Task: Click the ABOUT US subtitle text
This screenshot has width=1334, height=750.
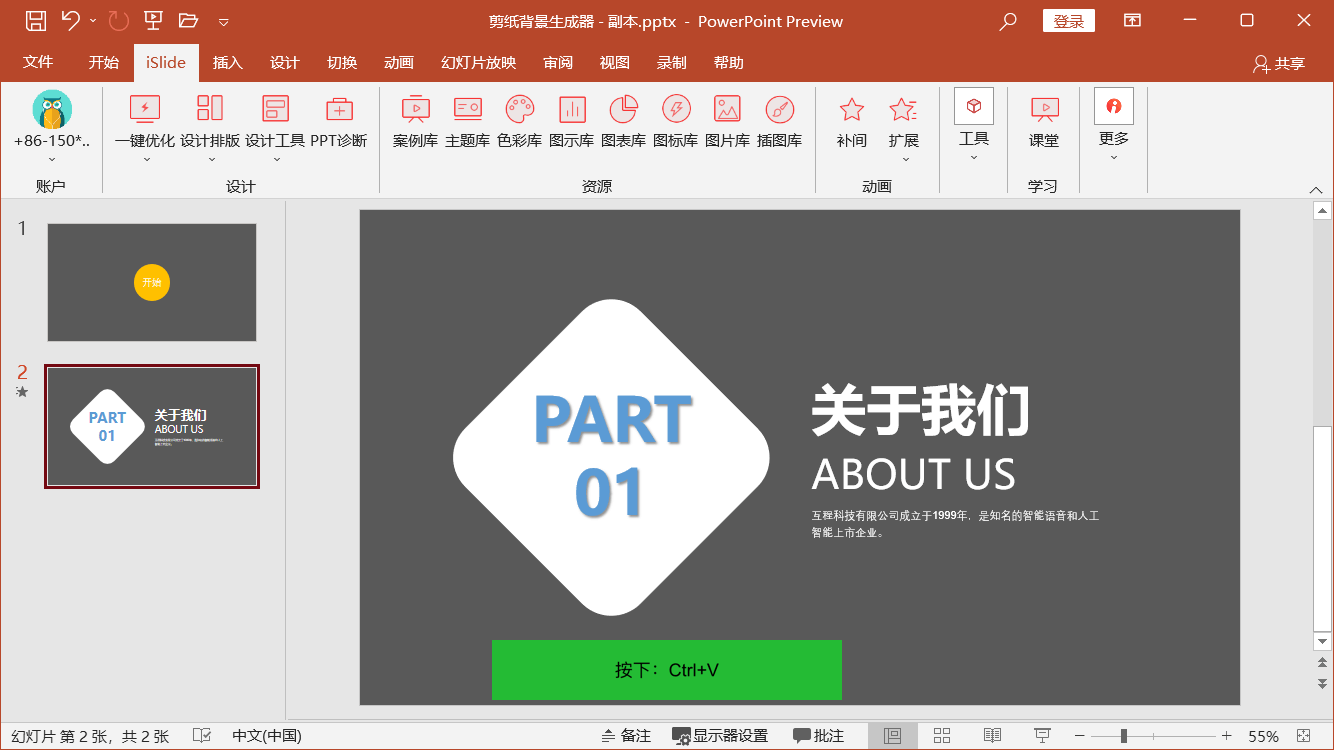Action: pyautogui.click(x=913, y=475)
